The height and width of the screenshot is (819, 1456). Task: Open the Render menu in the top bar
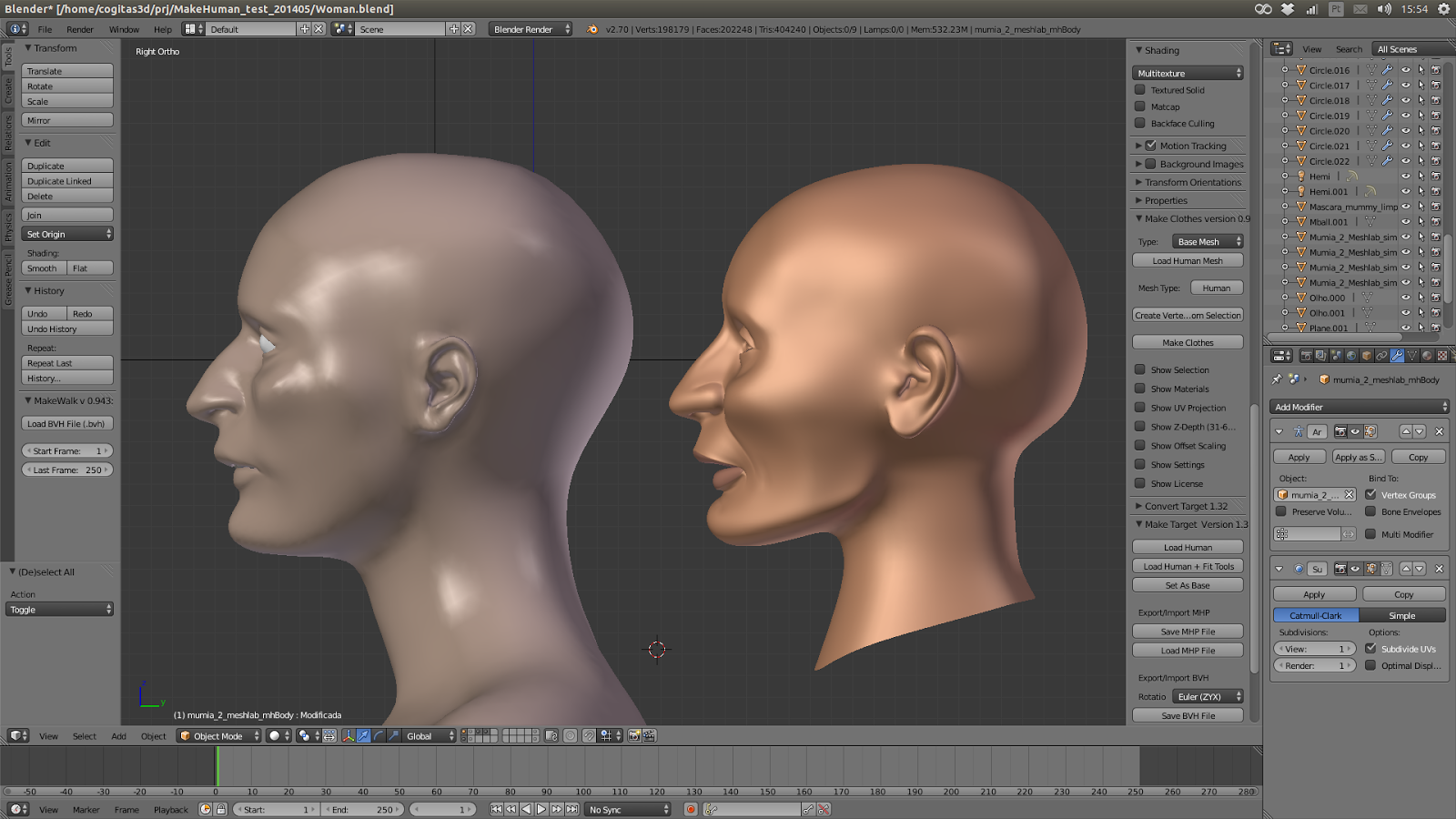[80, 29]
